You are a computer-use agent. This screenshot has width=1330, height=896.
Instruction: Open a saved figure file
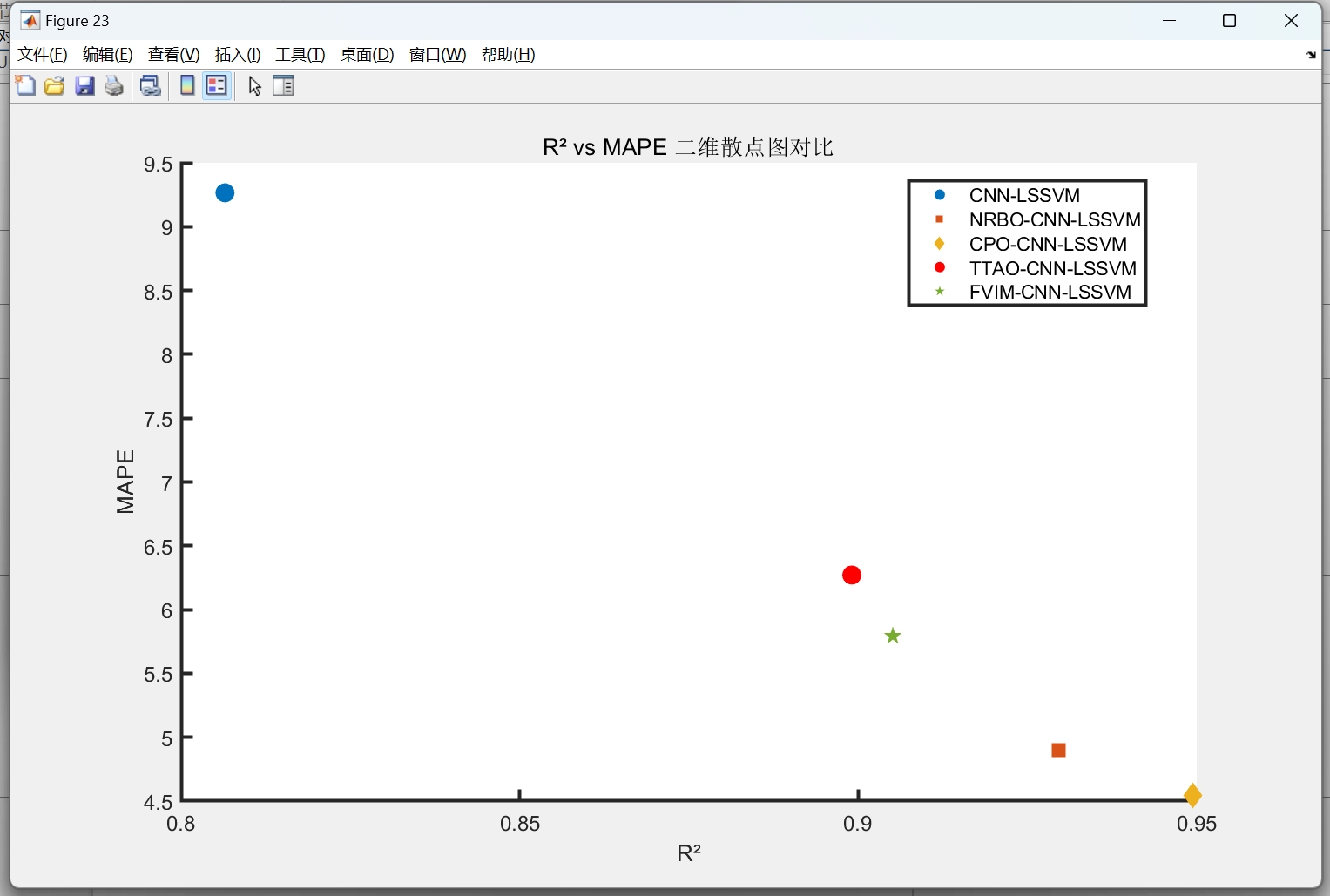click(x=54, y=85)
